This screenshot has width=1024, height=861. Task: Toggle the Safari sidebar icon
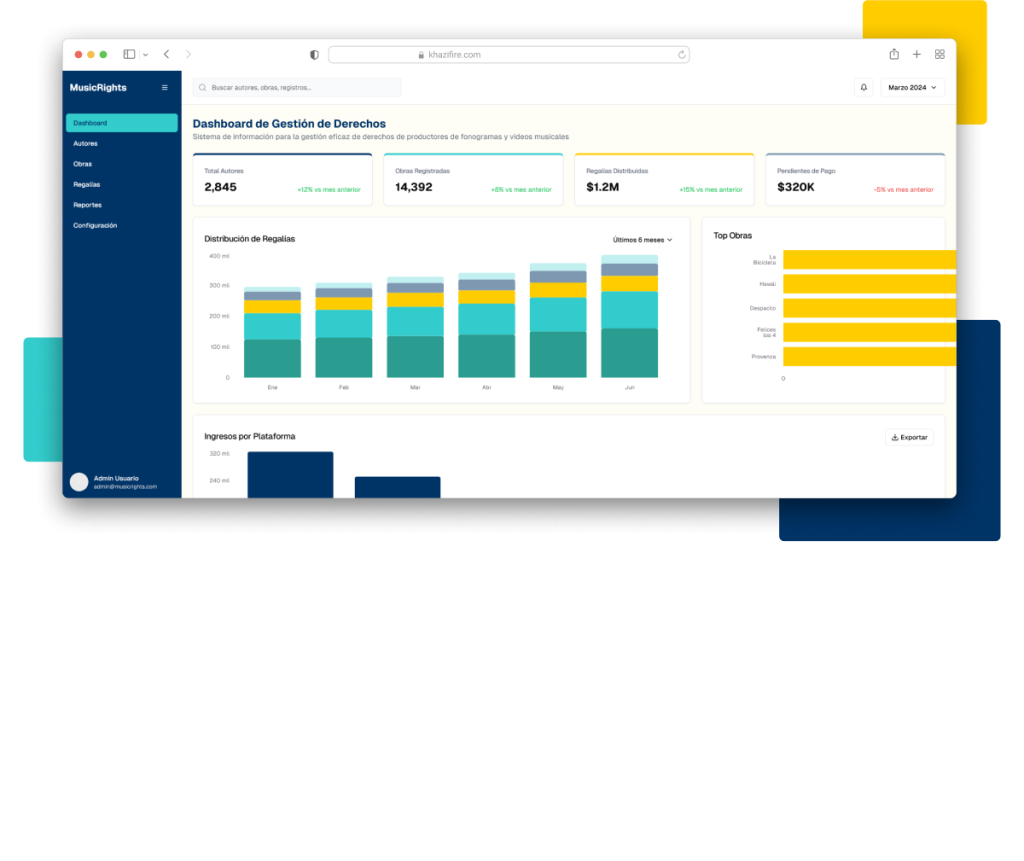[129, 54]
